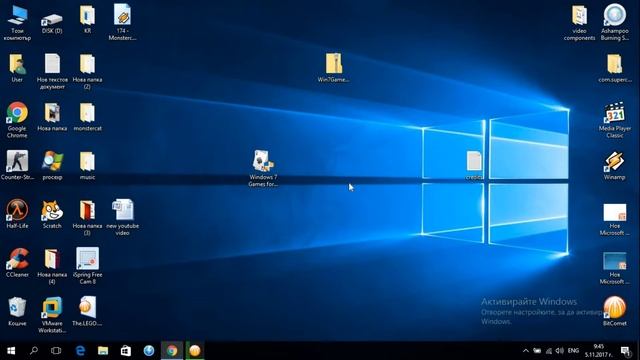
Task: Launch the Winamp shortcut
Action: 615,165
